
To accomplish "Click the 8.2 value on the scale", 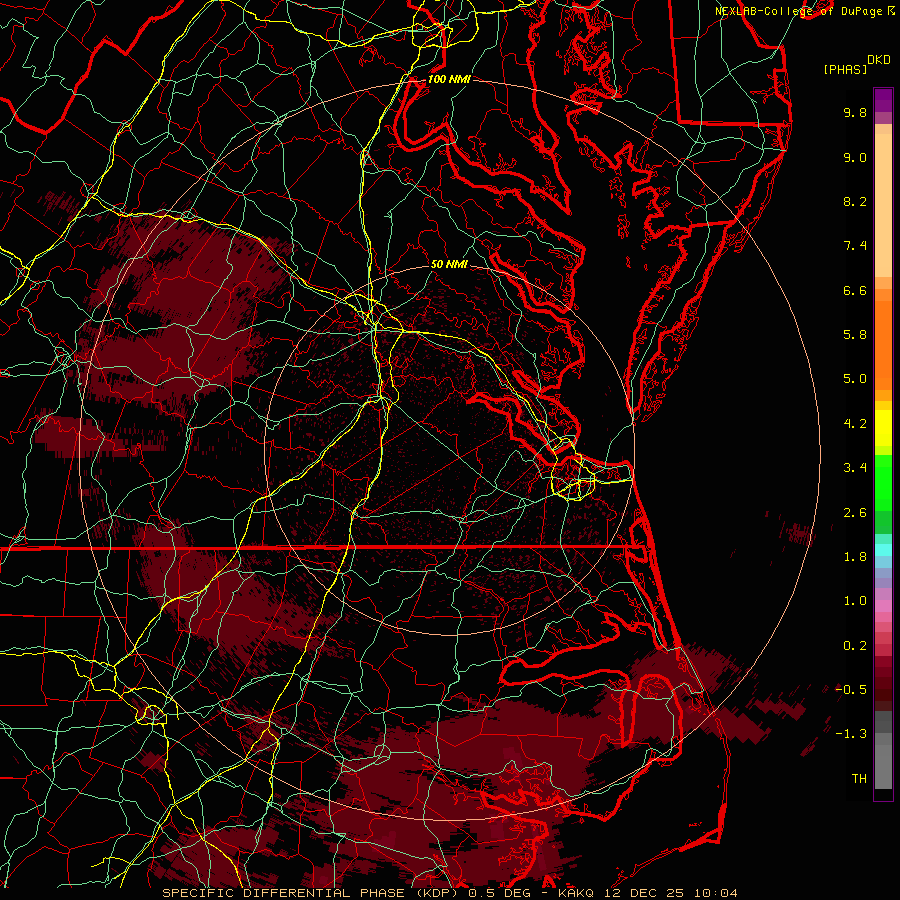I will click(855, 201).
